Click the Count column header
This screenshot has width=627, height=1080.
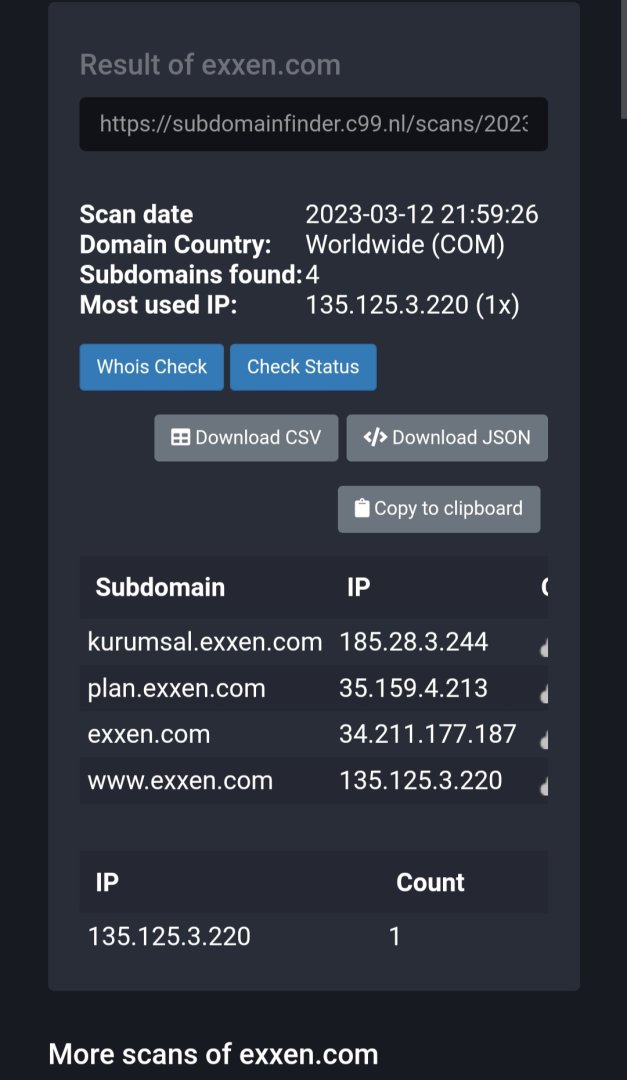[x=430, y=882]
